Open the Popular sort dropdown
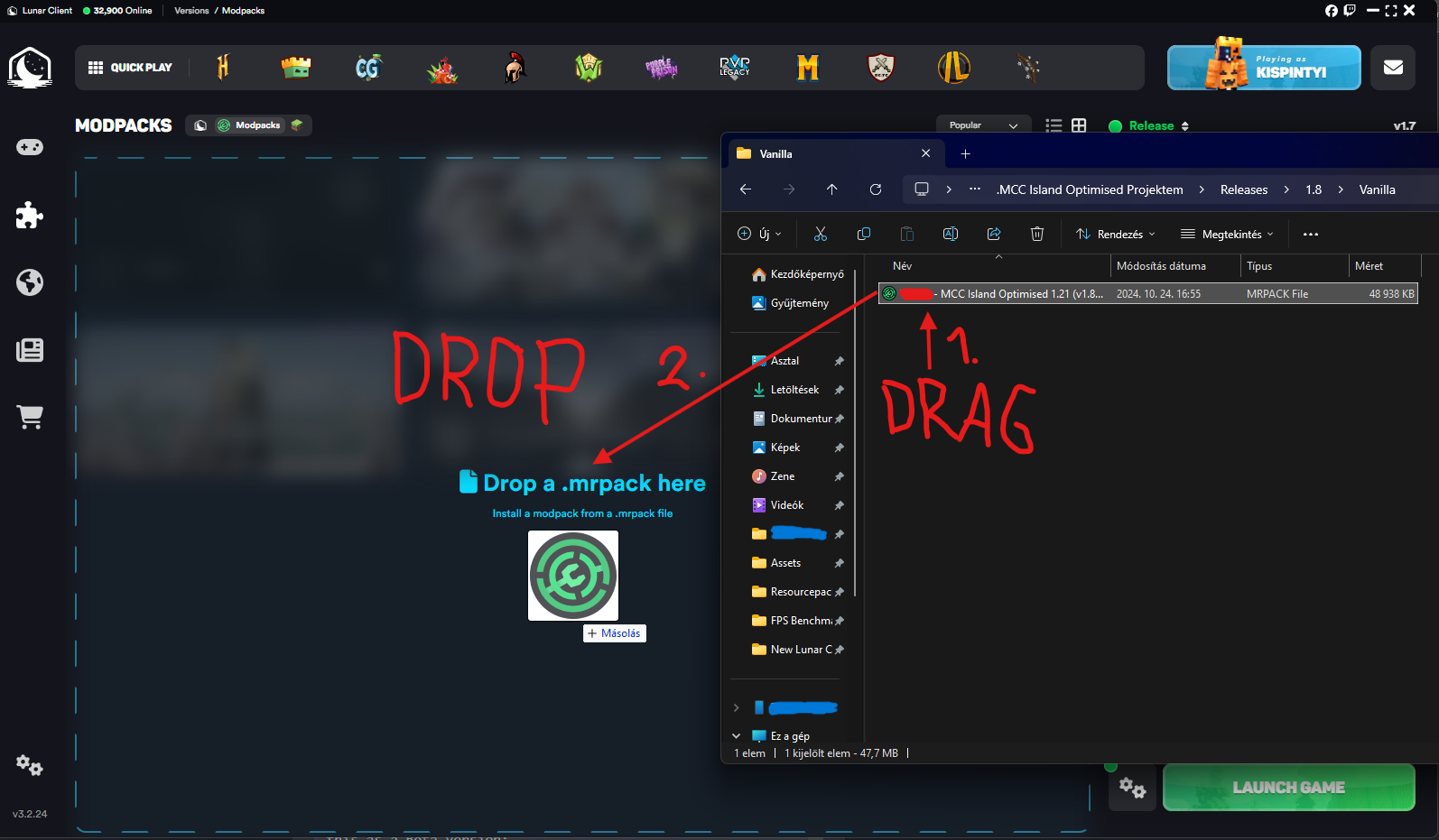Screen dimensions: 1439x840 [982, 125]
